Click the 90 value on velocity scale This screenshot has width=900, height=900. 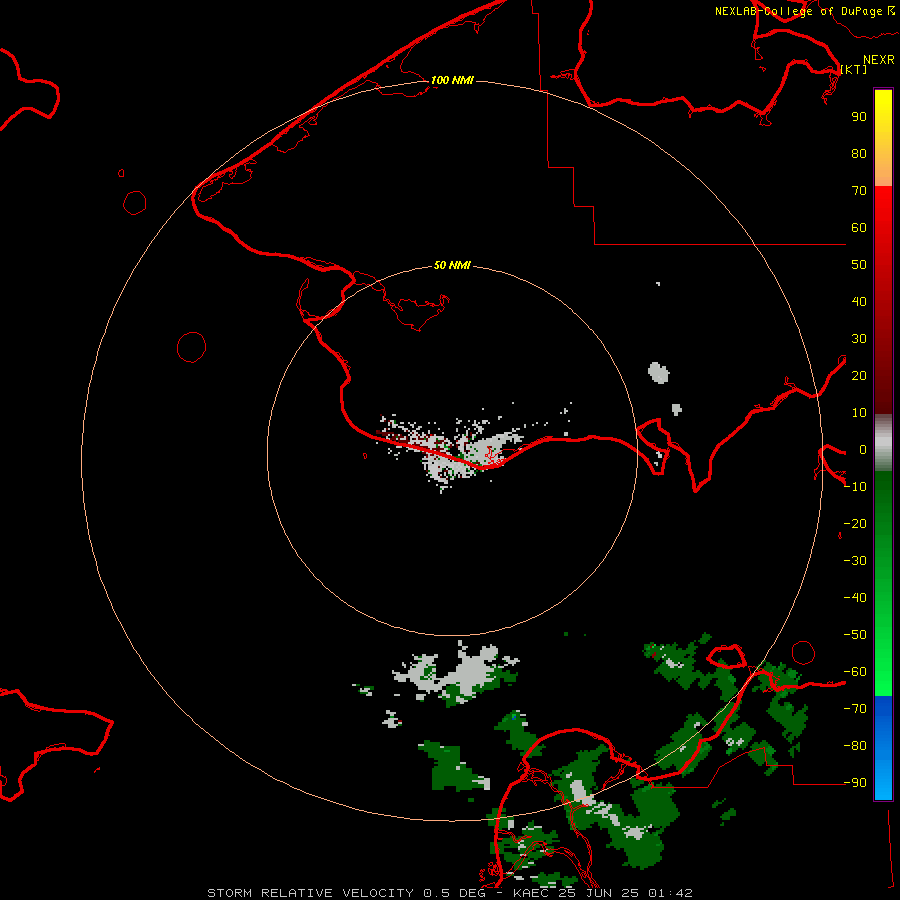(x=859, y=117)
